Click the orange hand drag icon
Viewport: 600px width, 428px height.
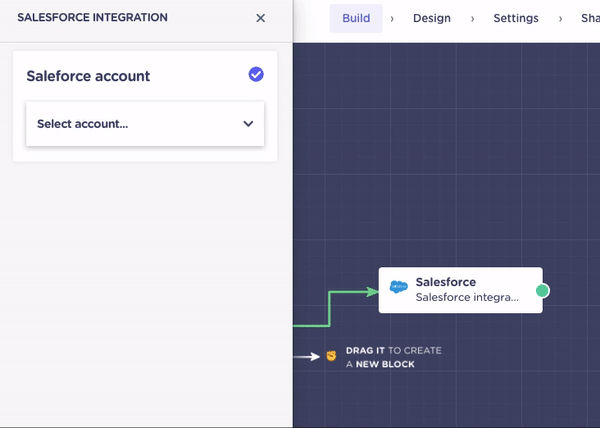(x=331, y=356)
